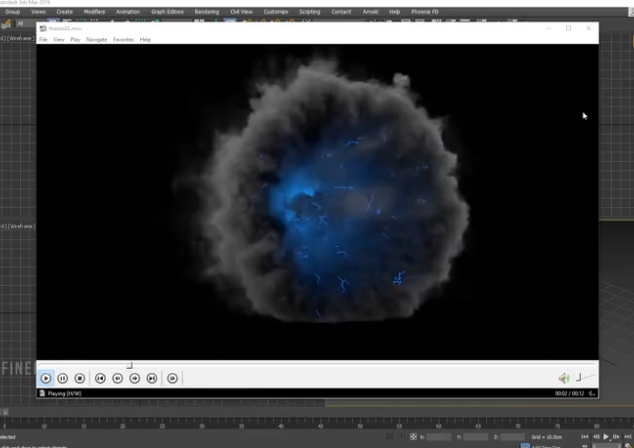
Task: Mute audio via the speaker icon
Action: (x=564, y=378)
